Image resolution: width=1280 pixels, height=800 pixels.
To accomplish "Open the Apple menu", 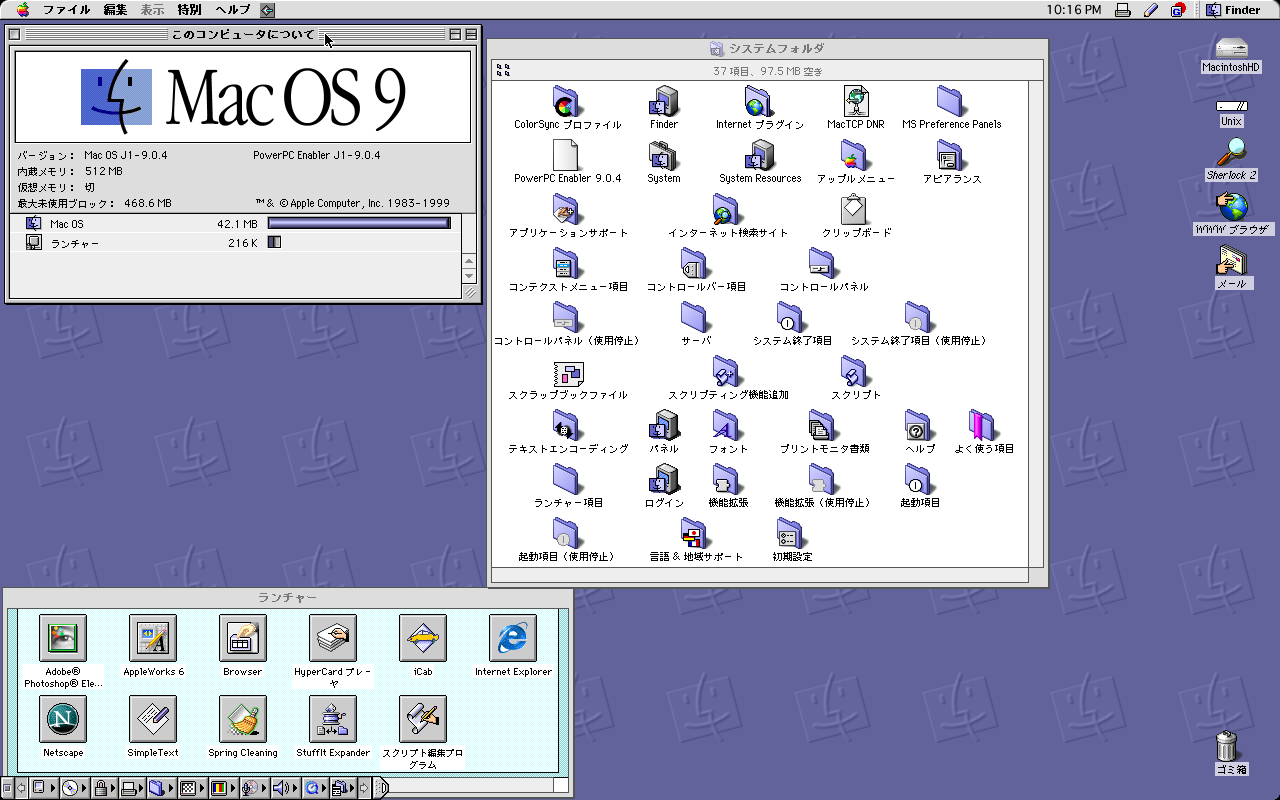I will [22, 10].
